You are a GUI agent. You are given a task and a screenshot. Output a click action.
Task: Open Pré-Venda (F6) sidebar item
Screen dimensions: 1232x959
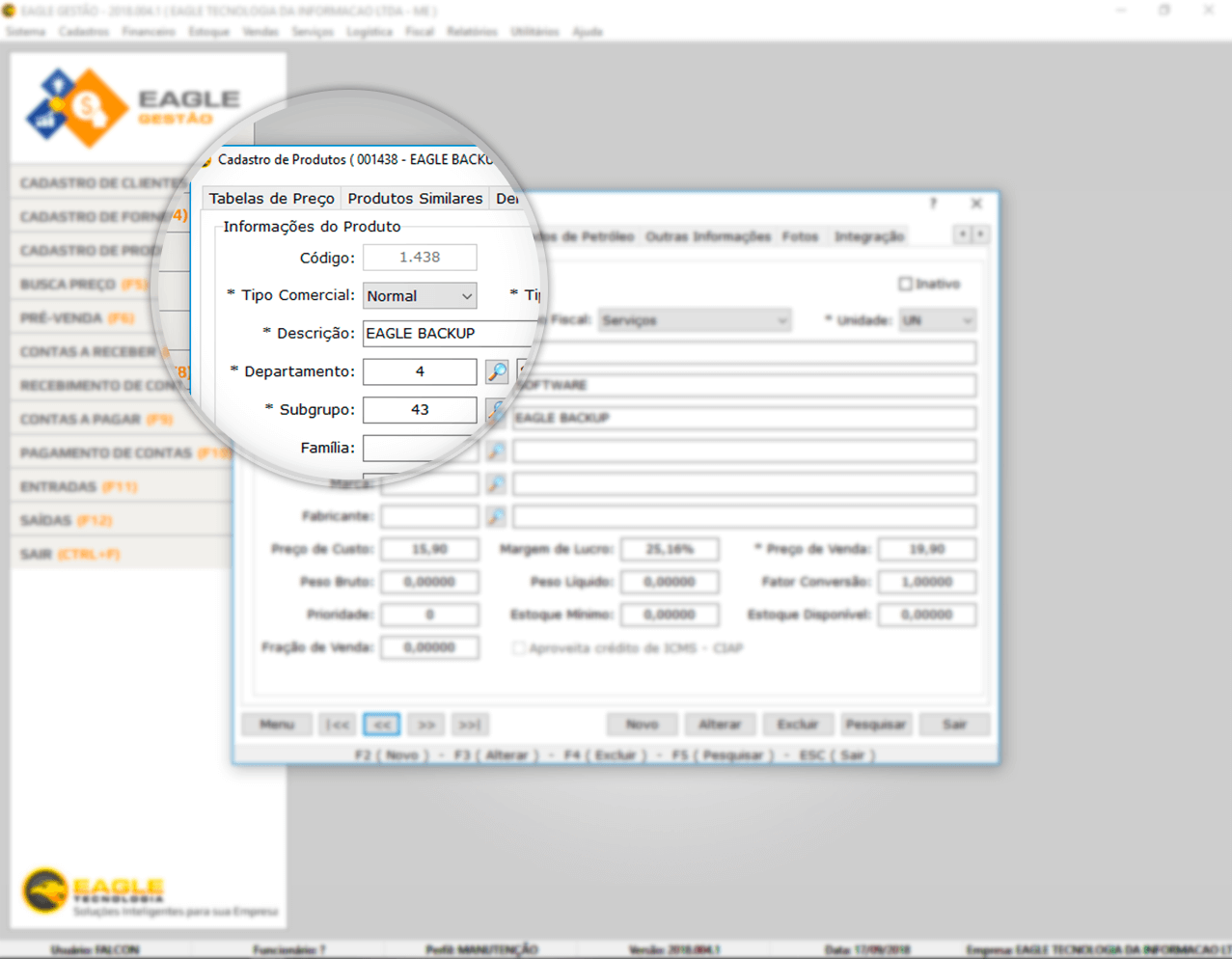coord(87,317)
